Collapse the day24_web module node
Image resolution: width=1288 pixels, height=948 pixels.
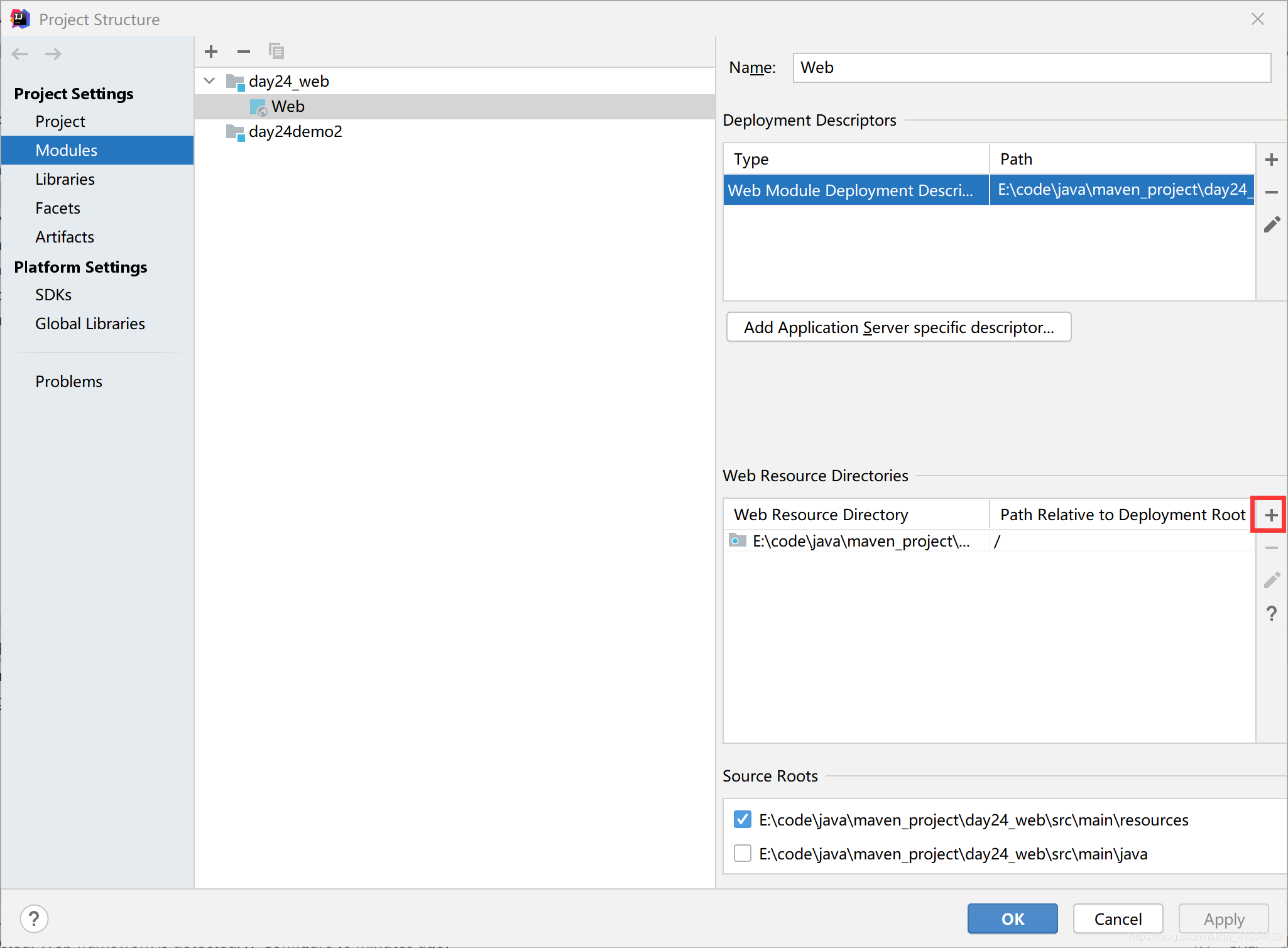click(x=210, y=81)
